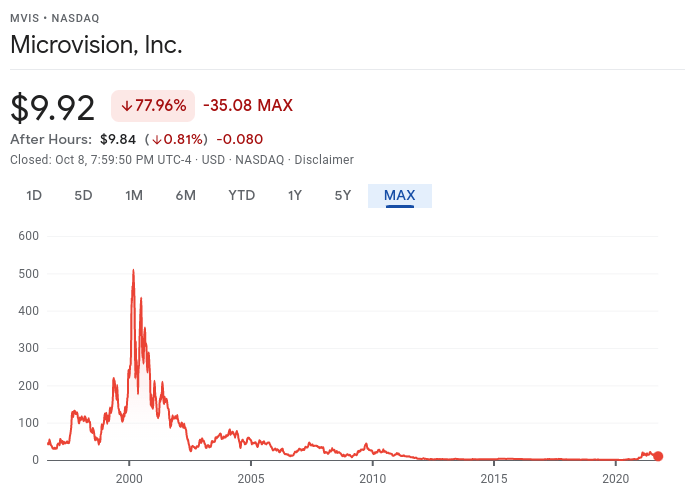Select the 1D time range tab
685x484 pixels.
pos(34,195)
